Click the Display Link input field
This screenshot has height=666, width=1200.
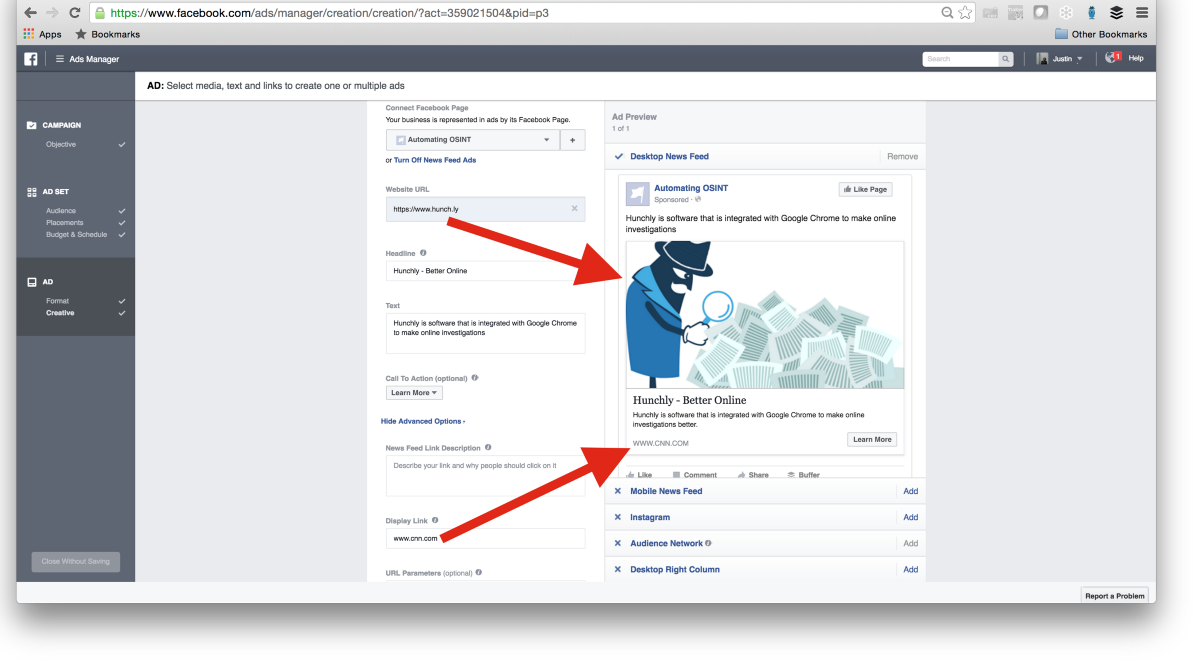[485, 538]
